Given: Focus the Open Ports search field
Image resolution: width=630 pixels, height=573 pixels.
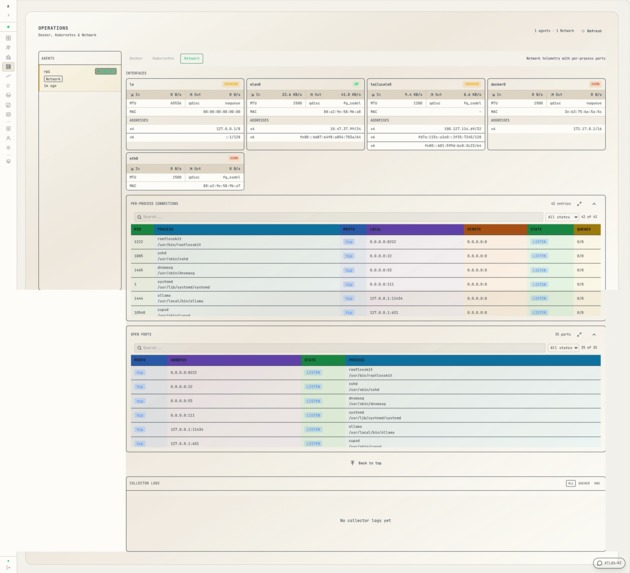Looking at the screenshot, I should pyautogui.click(x=340, y=348).
